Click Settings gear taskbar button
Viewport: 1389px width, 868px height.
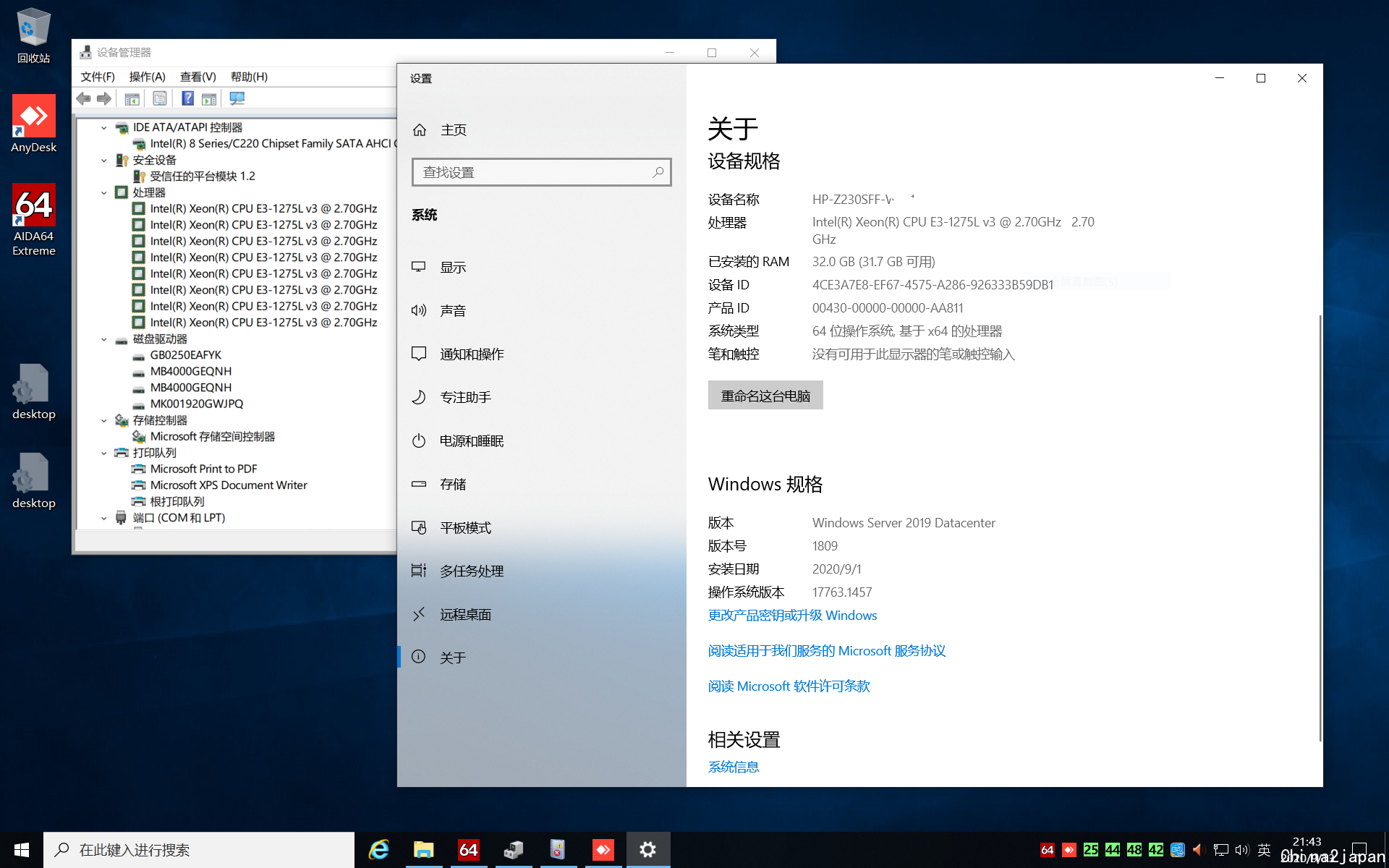click(648, 849)
